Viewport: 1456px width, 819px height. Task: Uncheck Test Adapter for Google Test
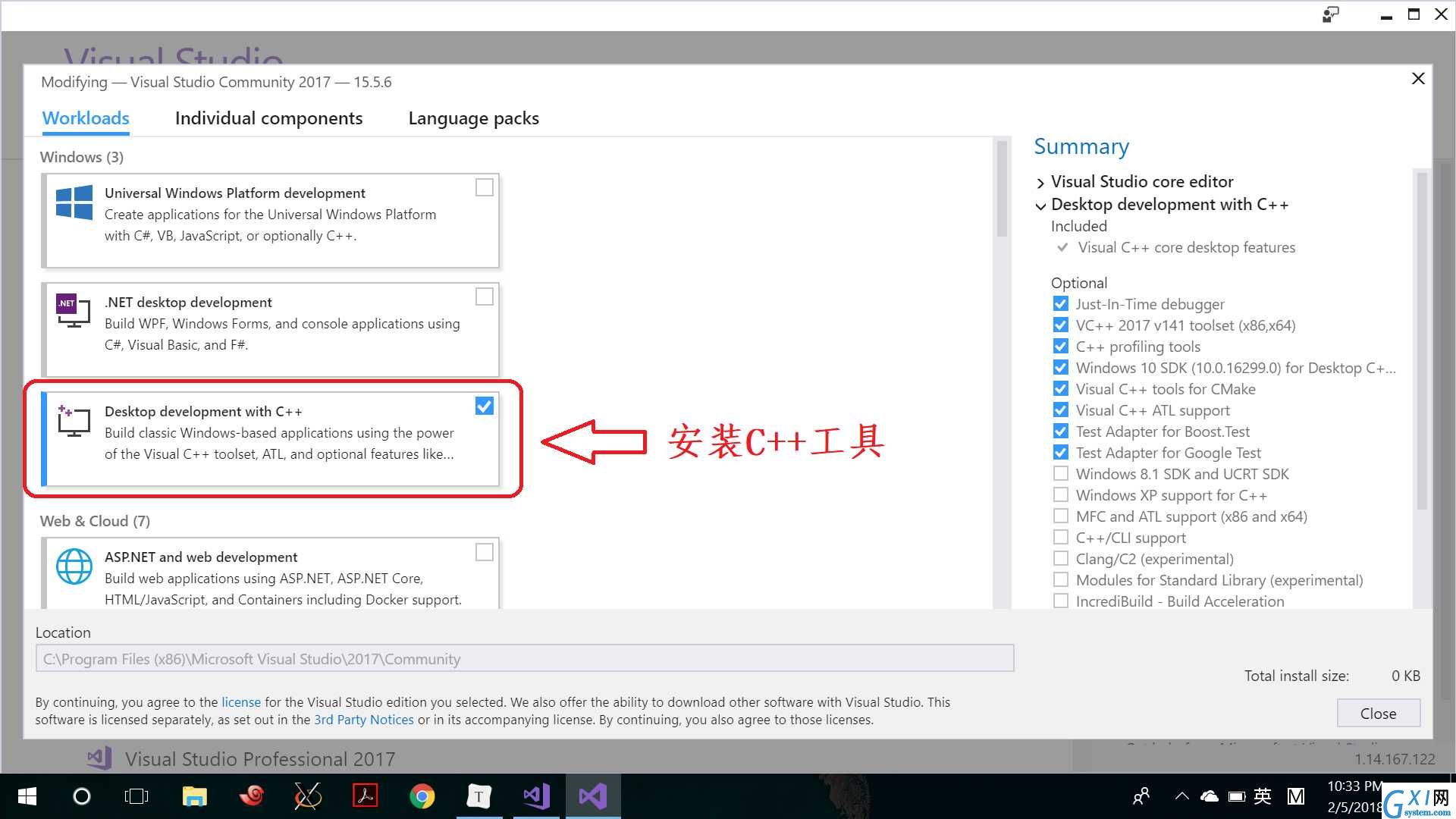click(x=1061, y=453)
